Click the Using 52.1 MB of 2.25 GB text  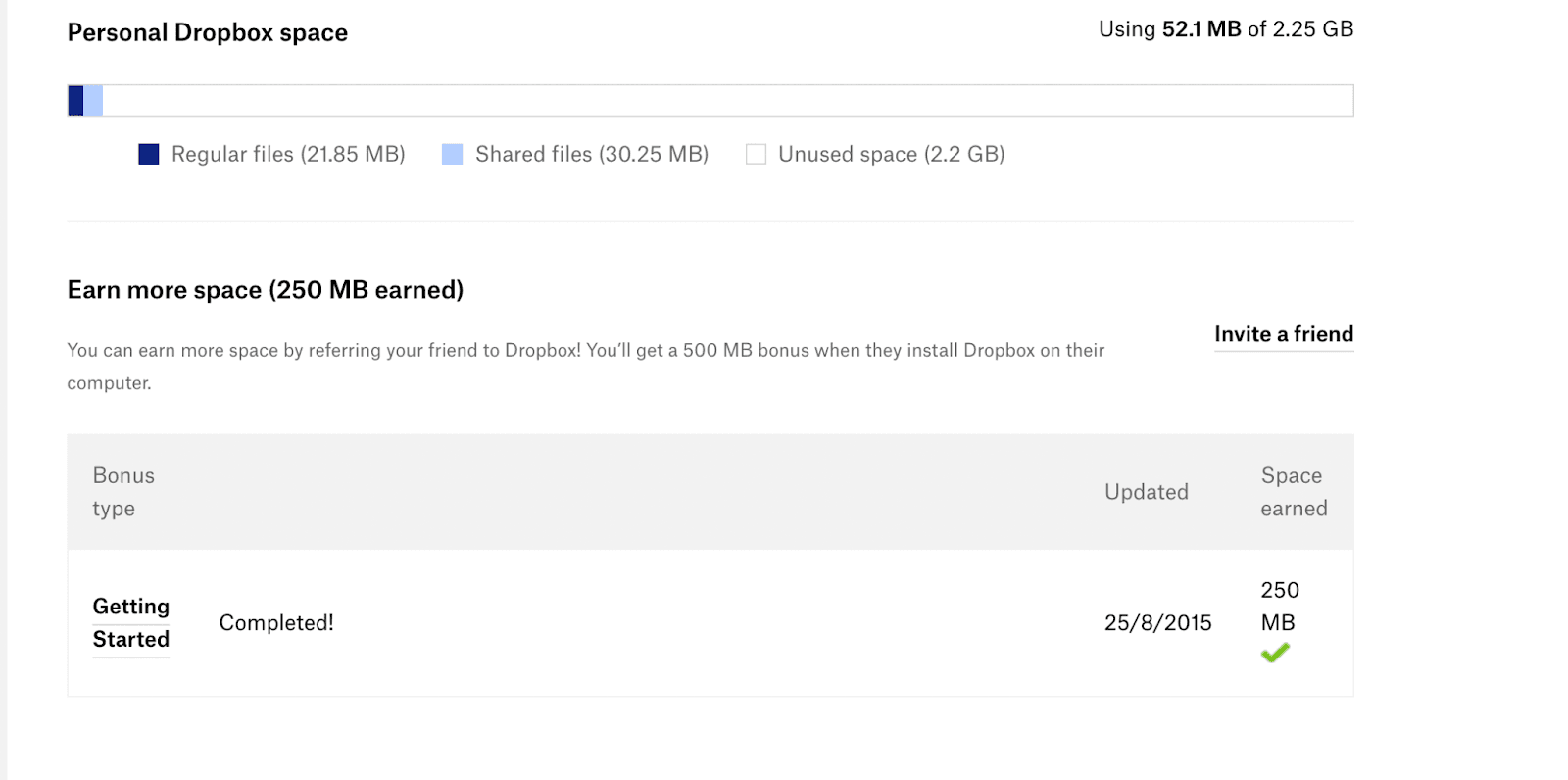tap(1226, 29)
